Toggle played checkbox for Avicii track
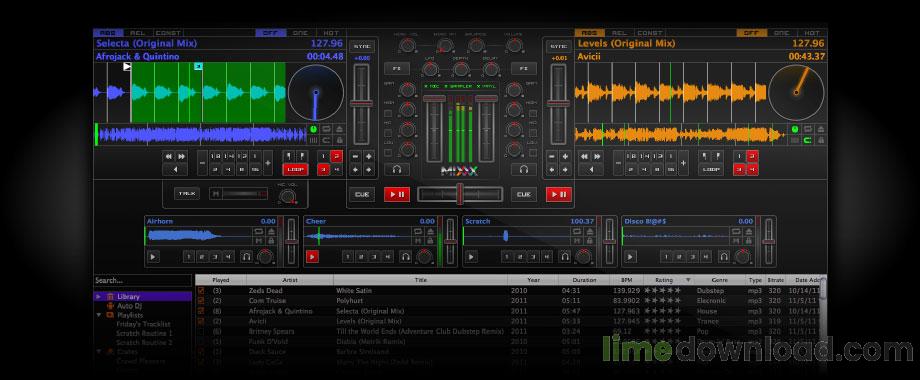This screenshot has height=380, width=920. coord(201,321)
